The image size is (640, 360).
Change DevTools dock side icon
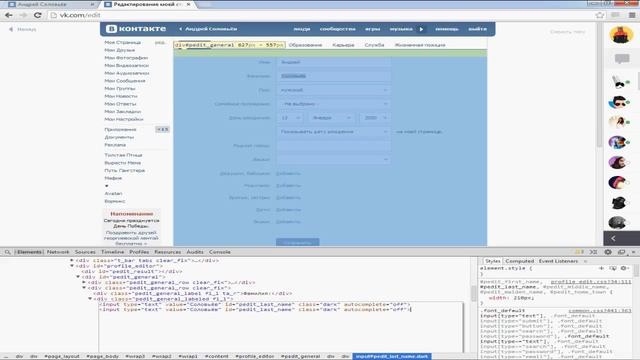(x=622, y=252)
